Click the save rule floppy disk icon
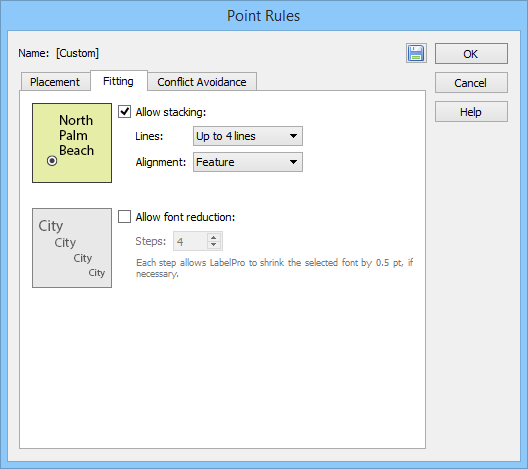528x469 pixels. tap(416, 53)
